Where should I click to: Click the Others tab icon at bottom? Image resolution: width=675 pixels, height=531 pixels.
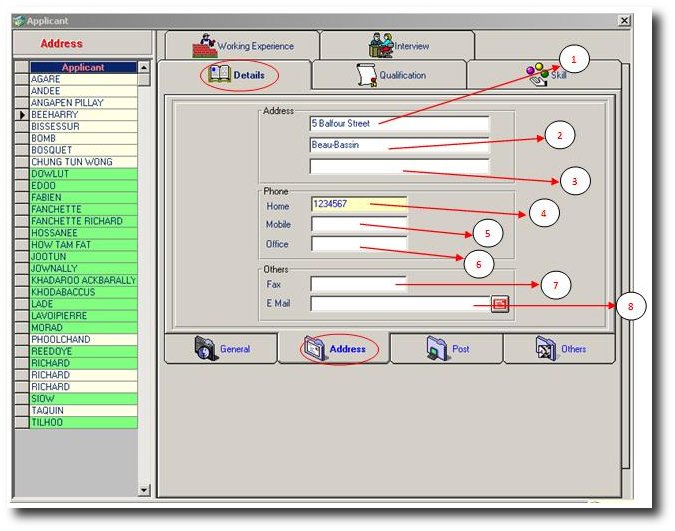coord(545,349)
